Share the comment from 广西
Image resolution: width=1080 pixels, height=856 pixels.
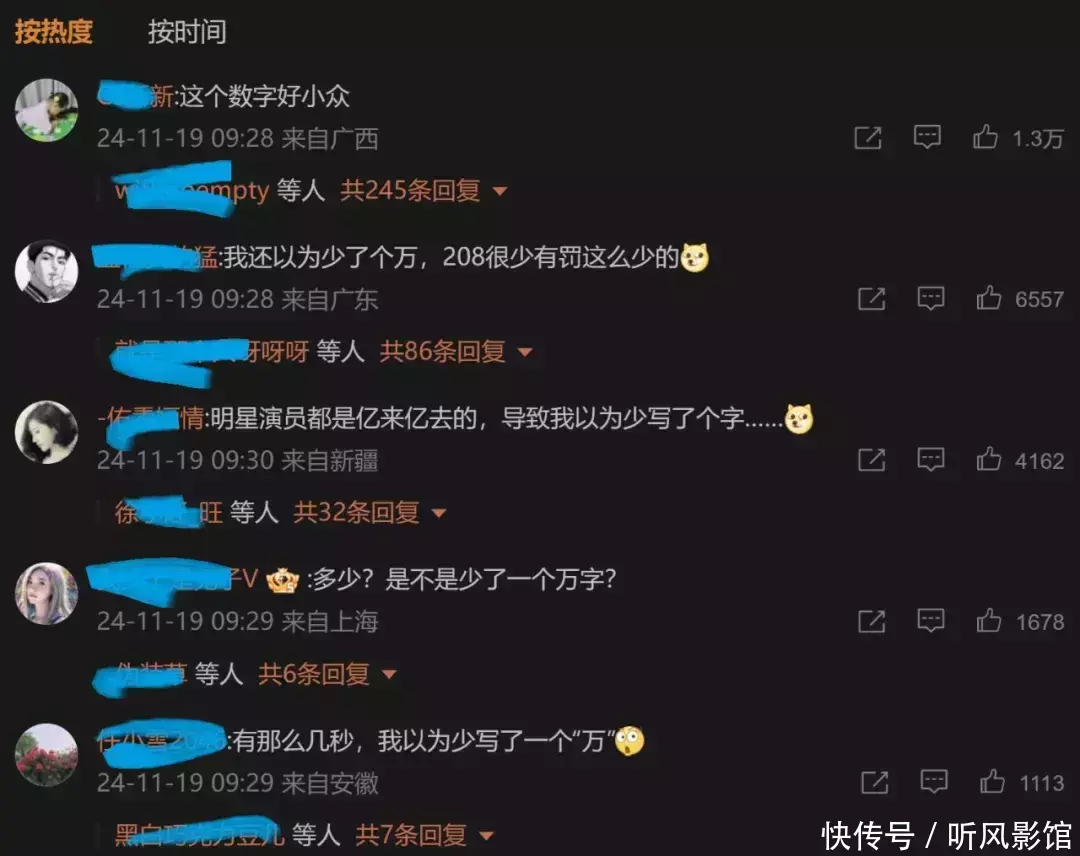pyautogui.click(x=868, y=138)
